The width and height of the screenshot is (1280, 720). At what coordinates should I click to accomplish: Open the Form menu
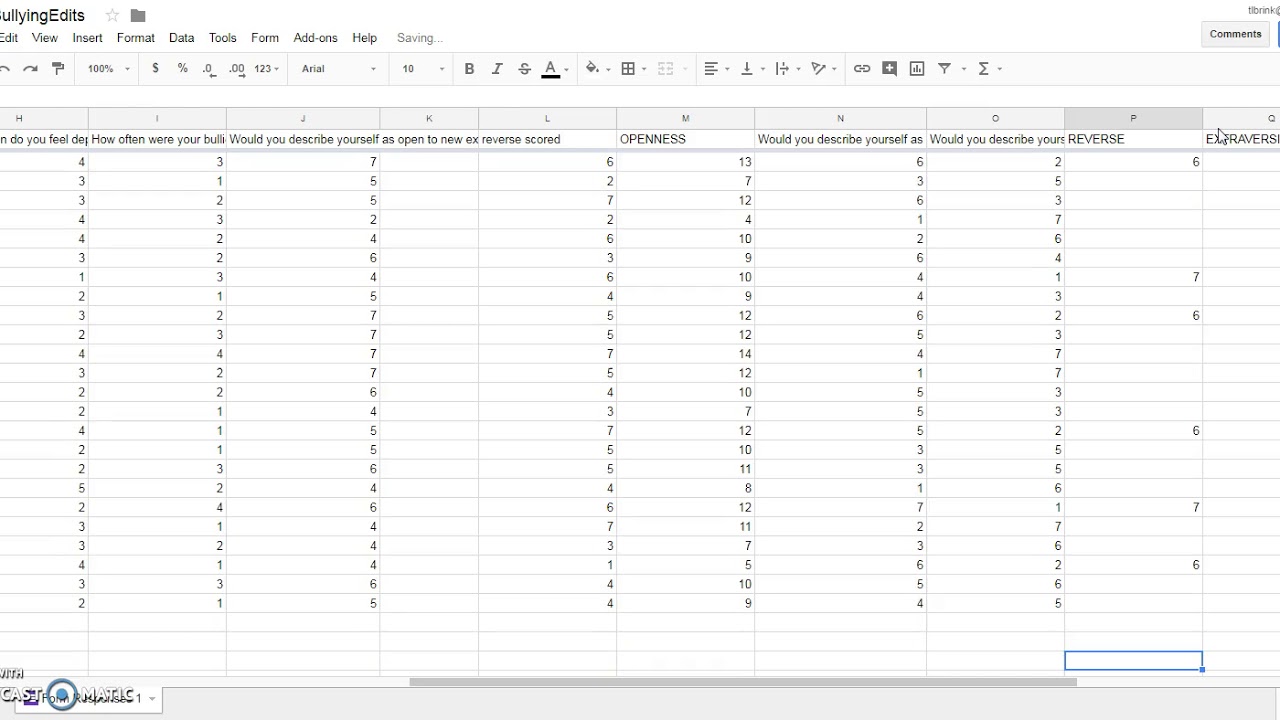(x=265, y=38)
